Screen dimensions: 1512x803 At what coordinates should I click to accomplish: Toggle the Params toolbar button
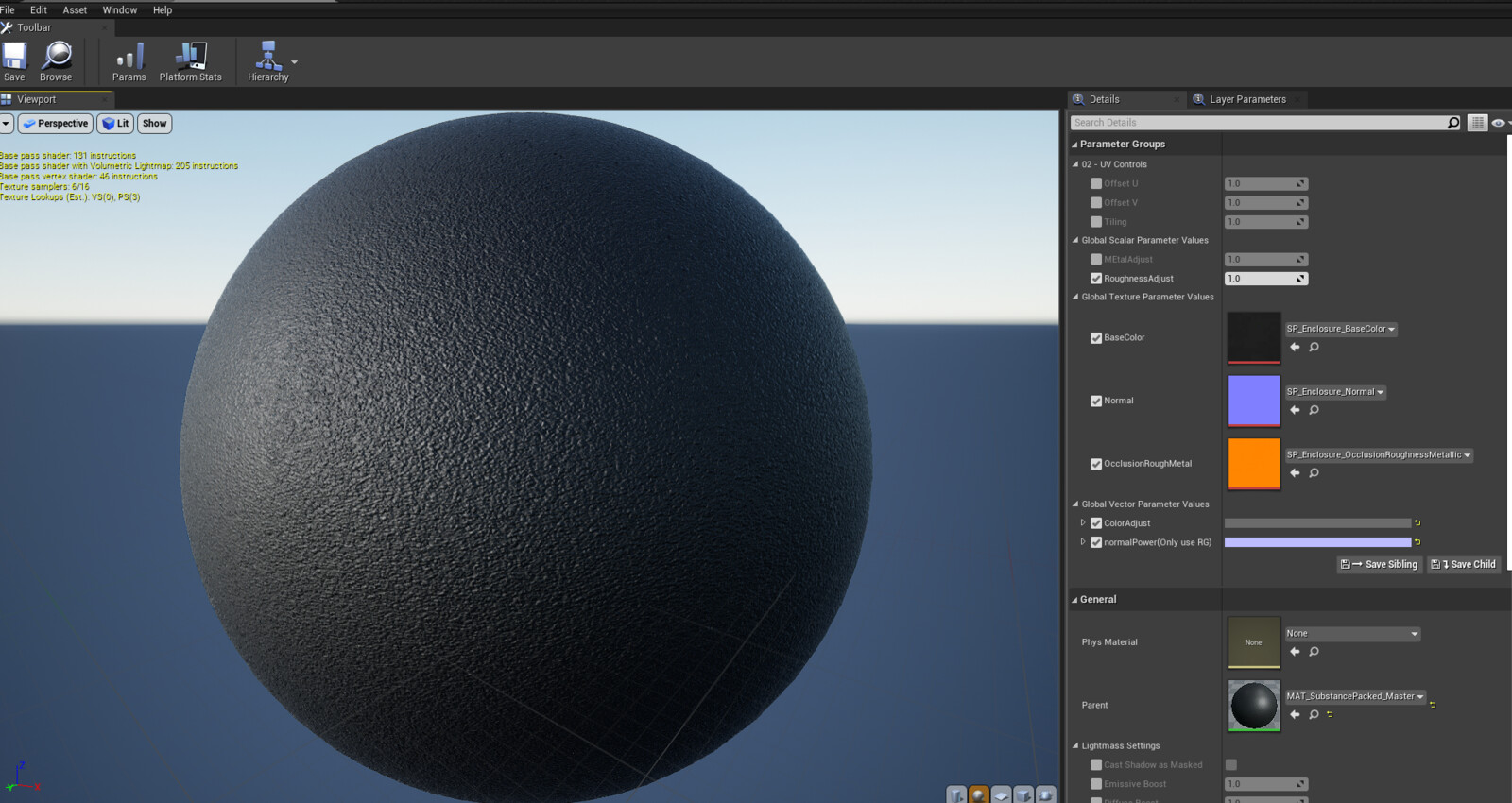(x=129, y=61)
